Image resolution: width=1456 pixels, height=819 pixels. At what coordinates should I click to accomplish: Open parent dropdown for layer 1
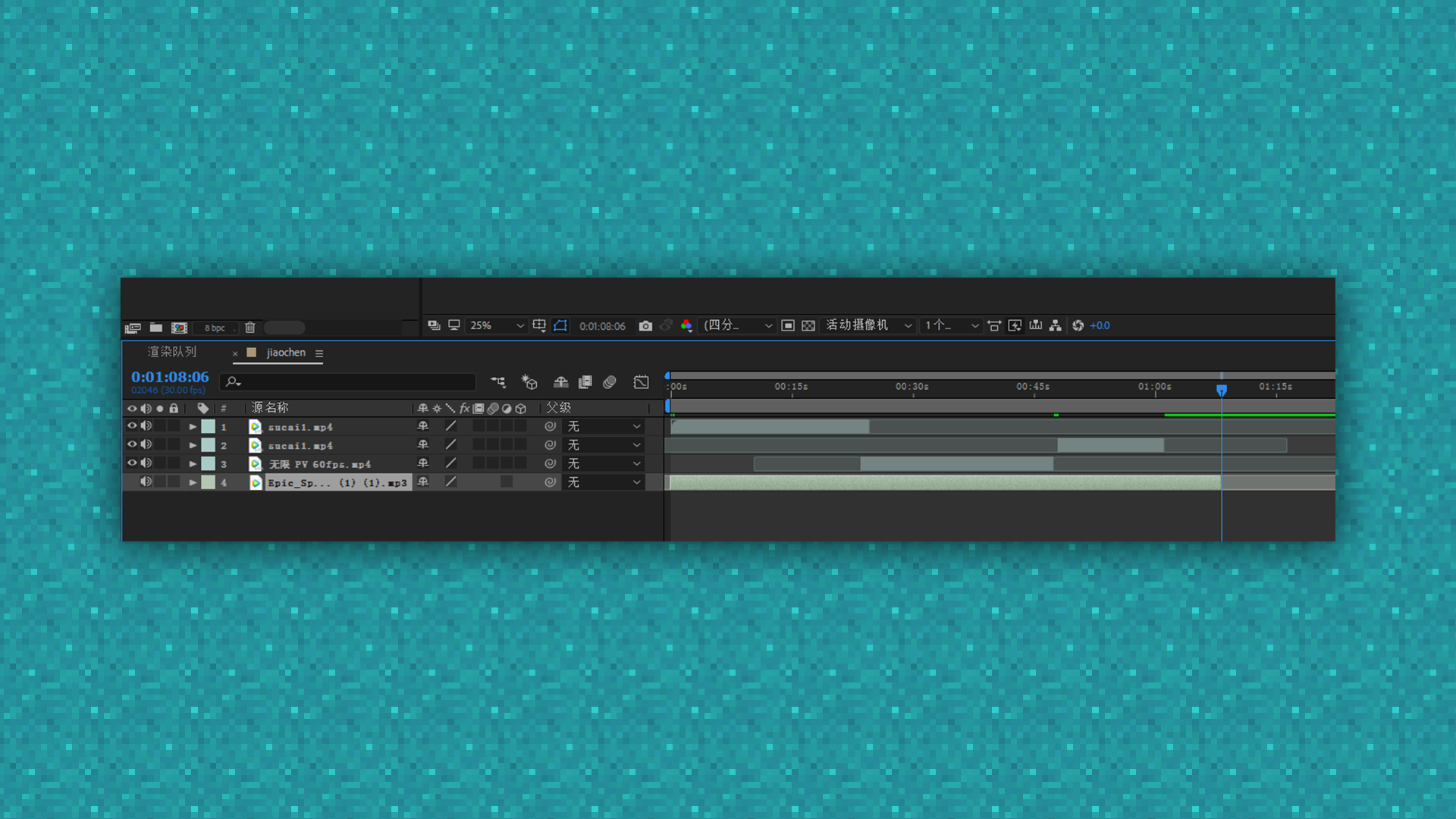click(x=604, y=426)
